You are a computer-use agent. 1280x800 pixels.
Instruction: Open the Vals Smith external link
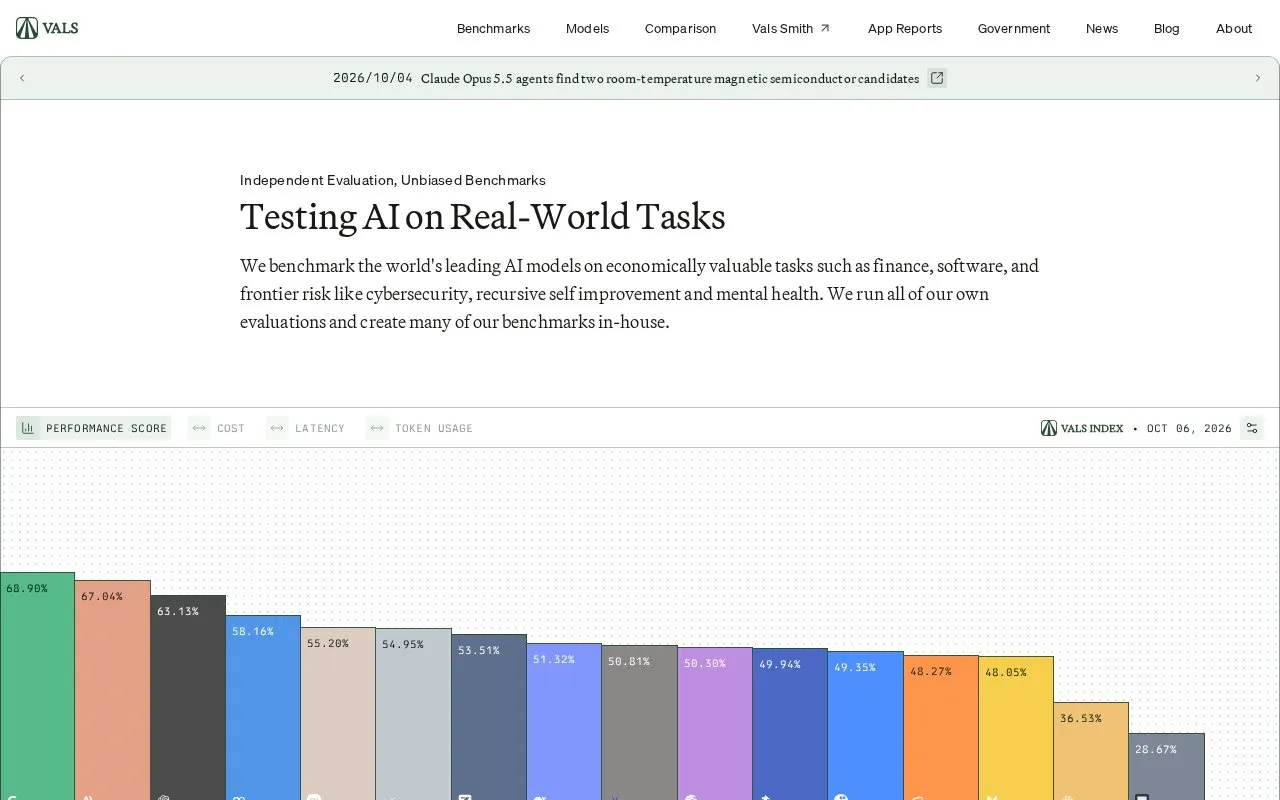click(791, 28)
